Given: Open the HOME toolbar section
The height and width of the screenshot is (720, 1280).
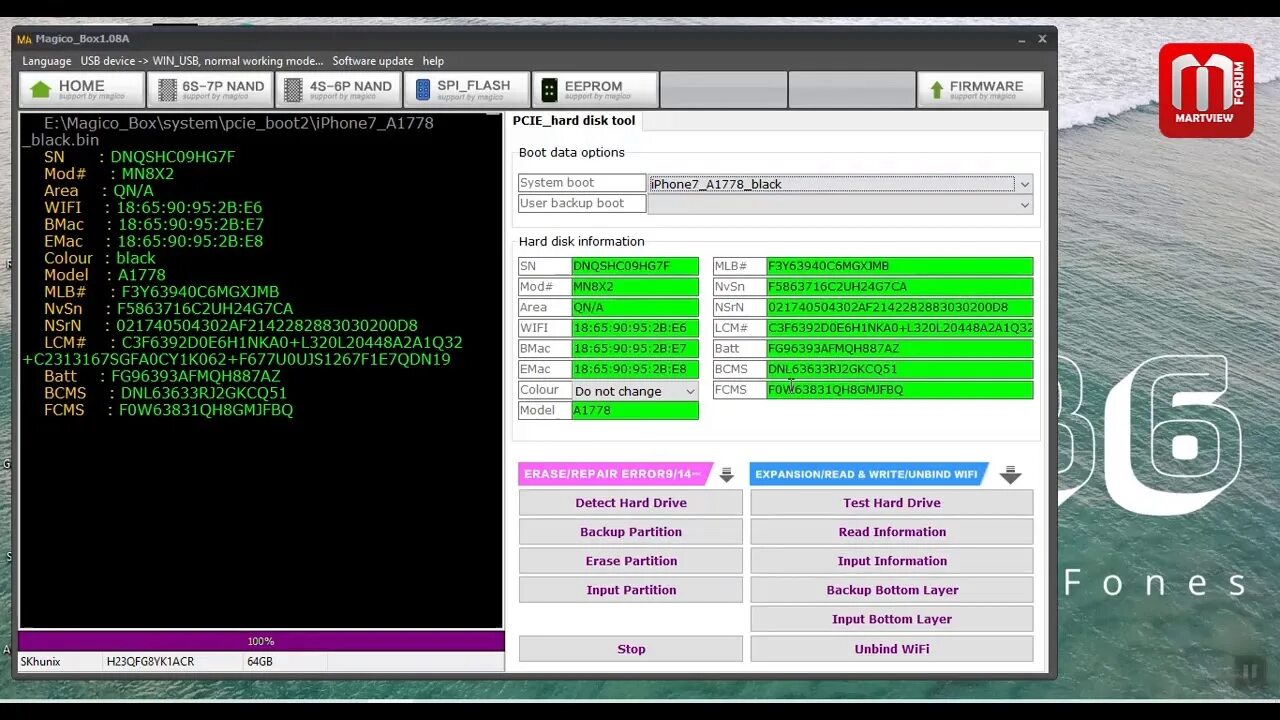Looking at the screenshot, I should tap(82, 90).
